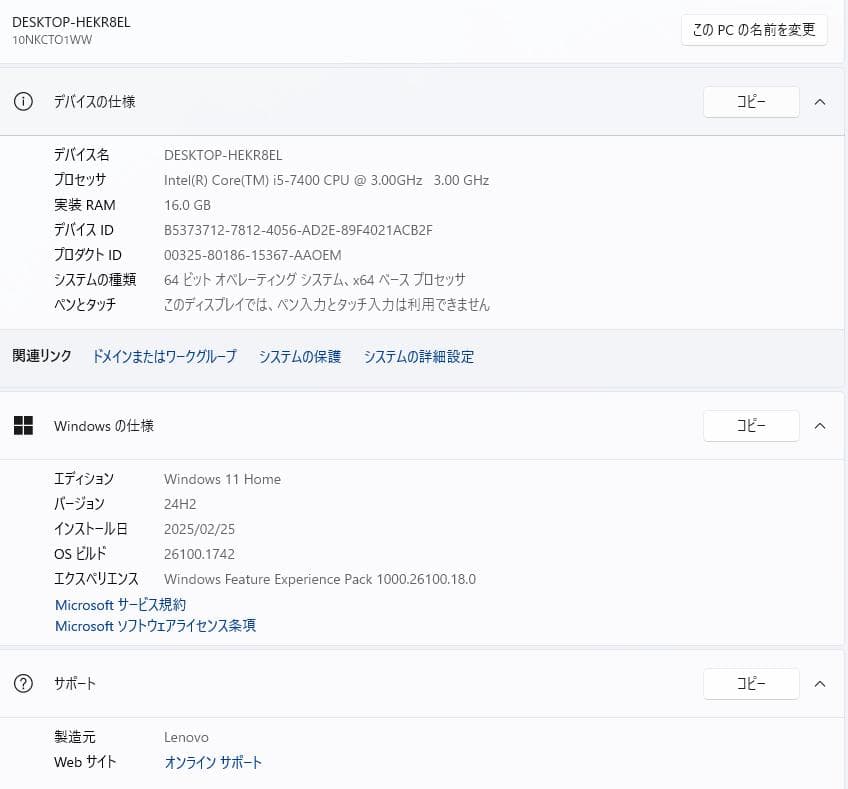The height and width of the screenshot is (789, 848).
Task: Open the システムの保護 link
Action: click(x=299, y=356)
